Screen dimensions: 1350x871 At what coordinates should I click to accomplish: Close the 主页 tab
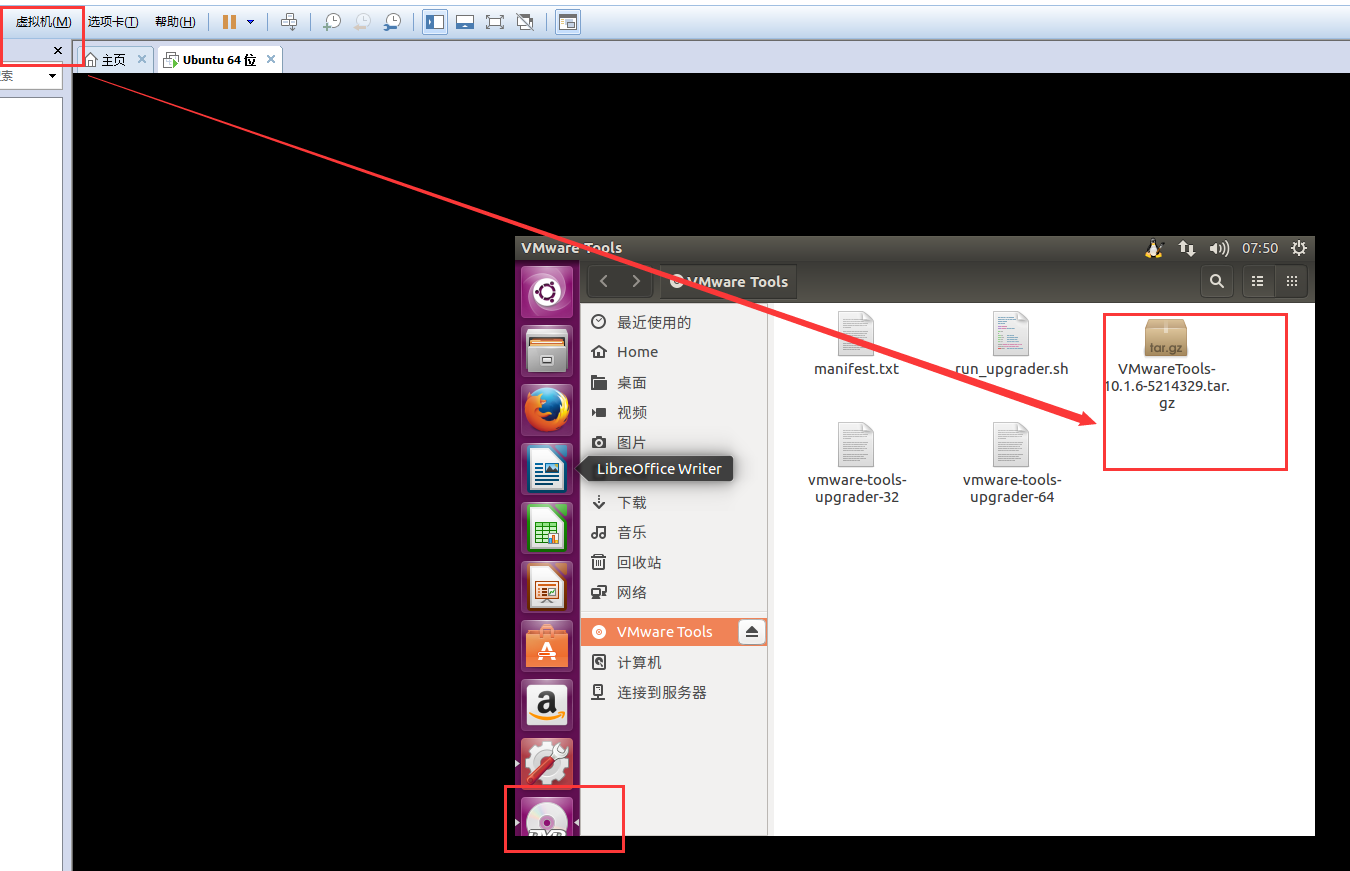142,60
